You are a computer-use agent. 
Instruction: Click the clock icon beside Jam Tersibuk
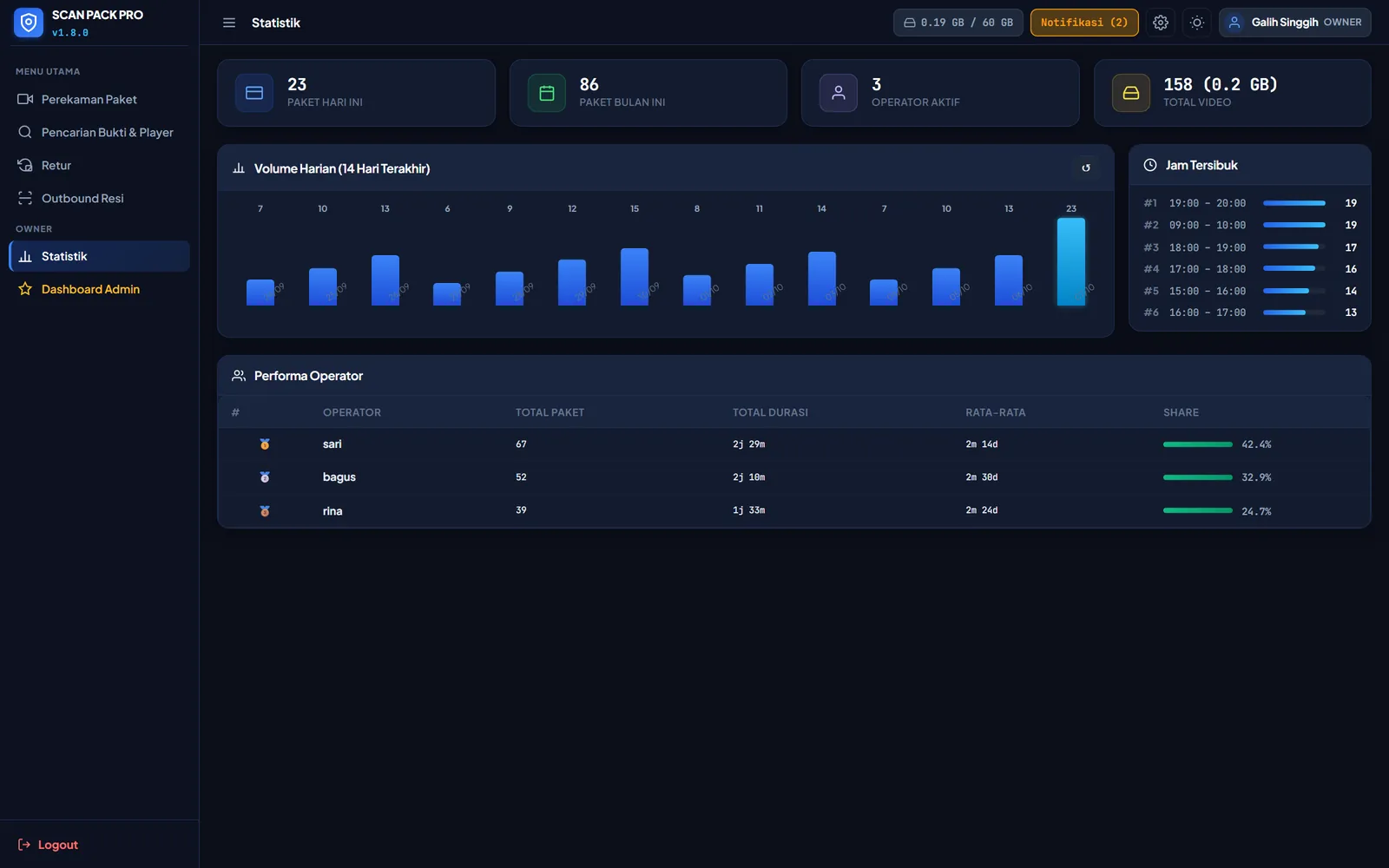[1150, 165]
